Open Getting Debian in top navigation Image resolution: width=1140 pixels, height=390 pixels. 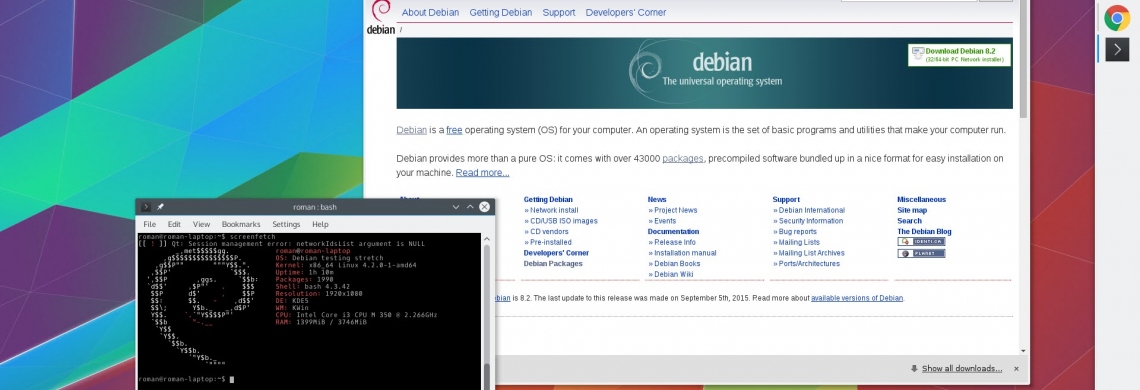[501, 12]
